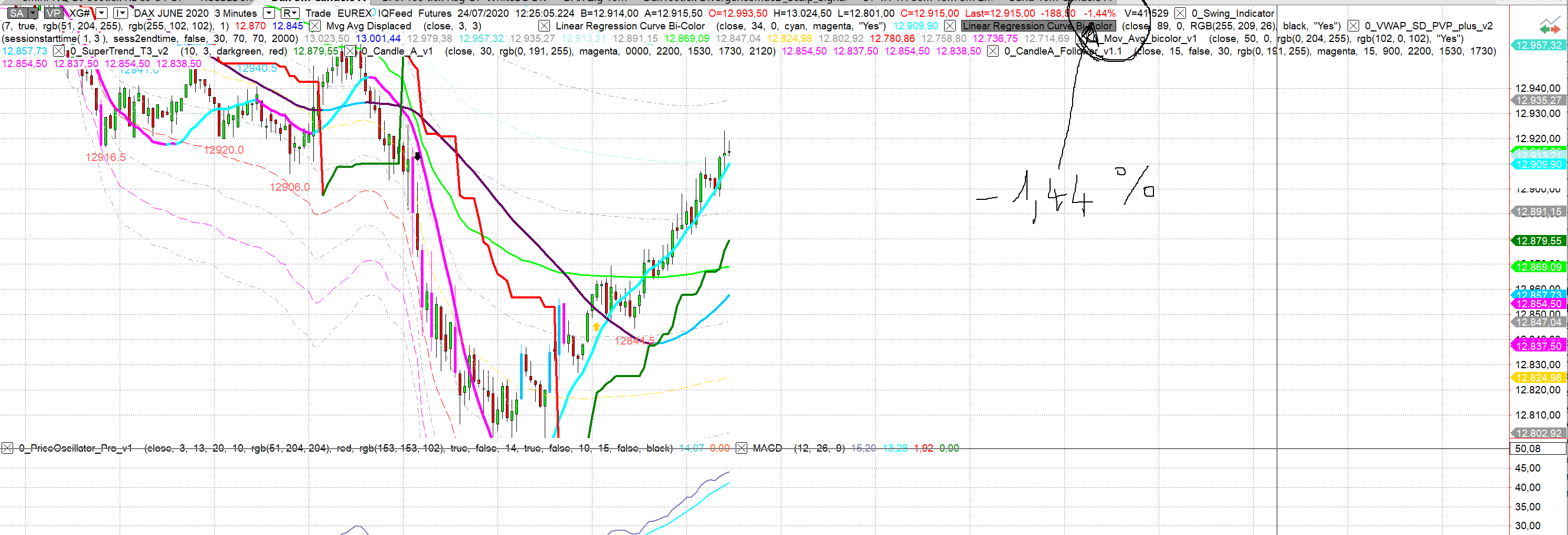The image size is (1568, 535).
Task: Toggle 0_Swing_Indicator checkbox
Action: [1180, 13]
